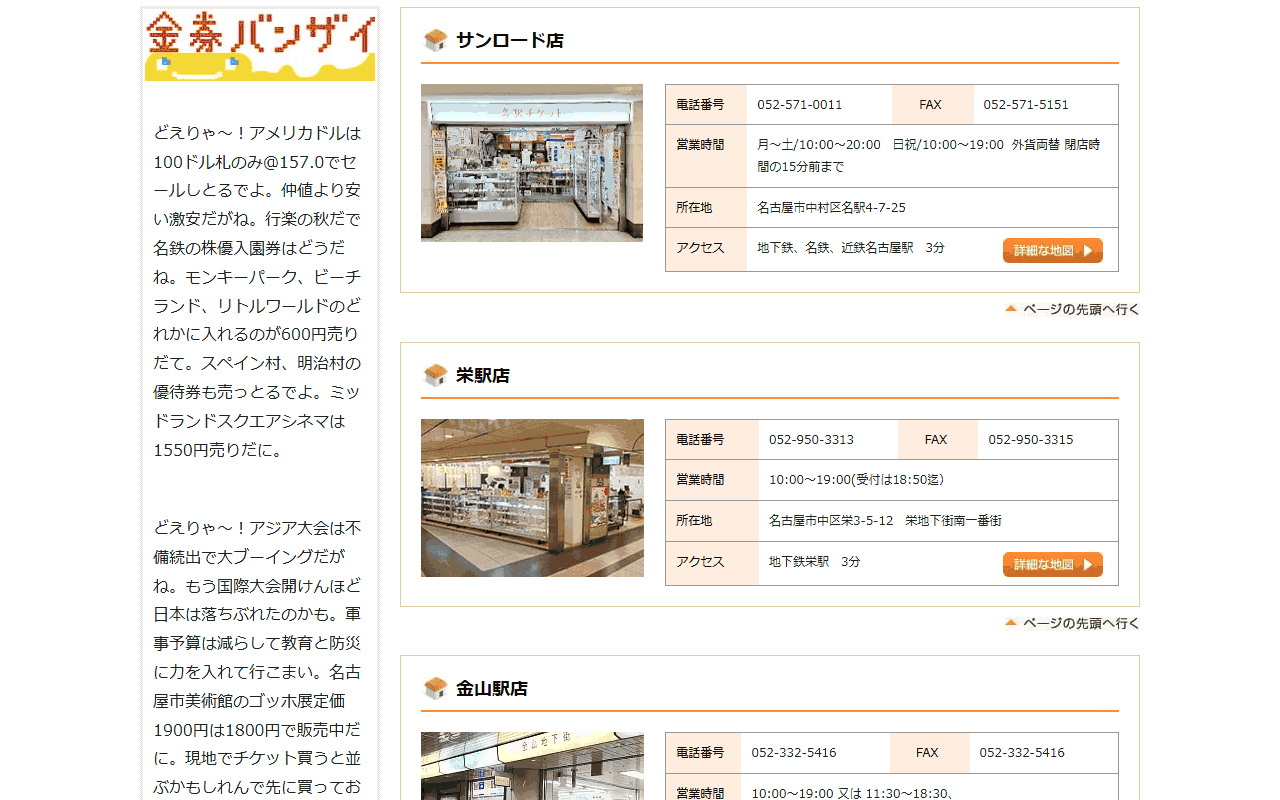Open the 金山駅店 storefront photo

(532, 766)
